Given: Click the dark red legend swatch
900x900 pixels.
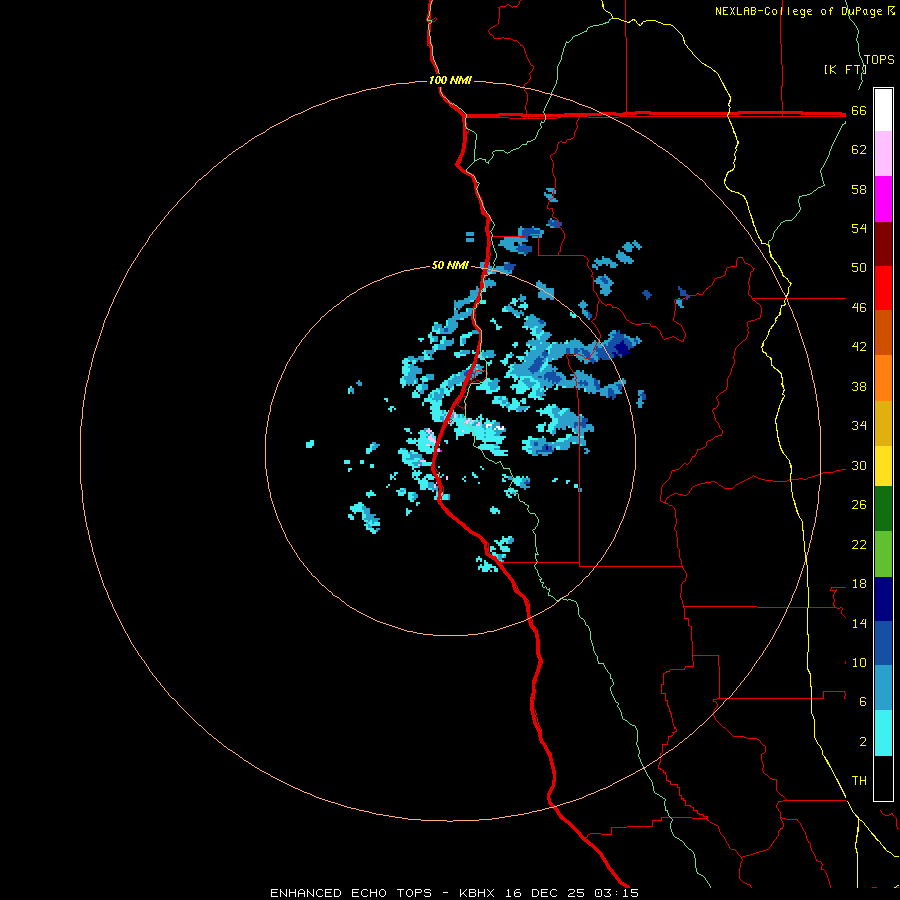Looking at the screenshot, I should 883,243.
